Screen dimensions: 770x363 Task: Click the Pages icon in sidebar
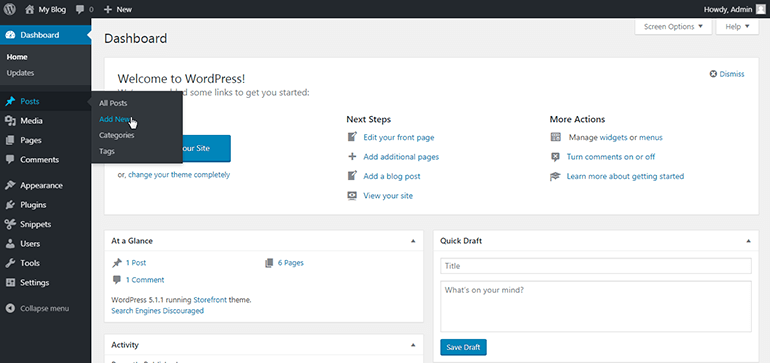(10, 140)
